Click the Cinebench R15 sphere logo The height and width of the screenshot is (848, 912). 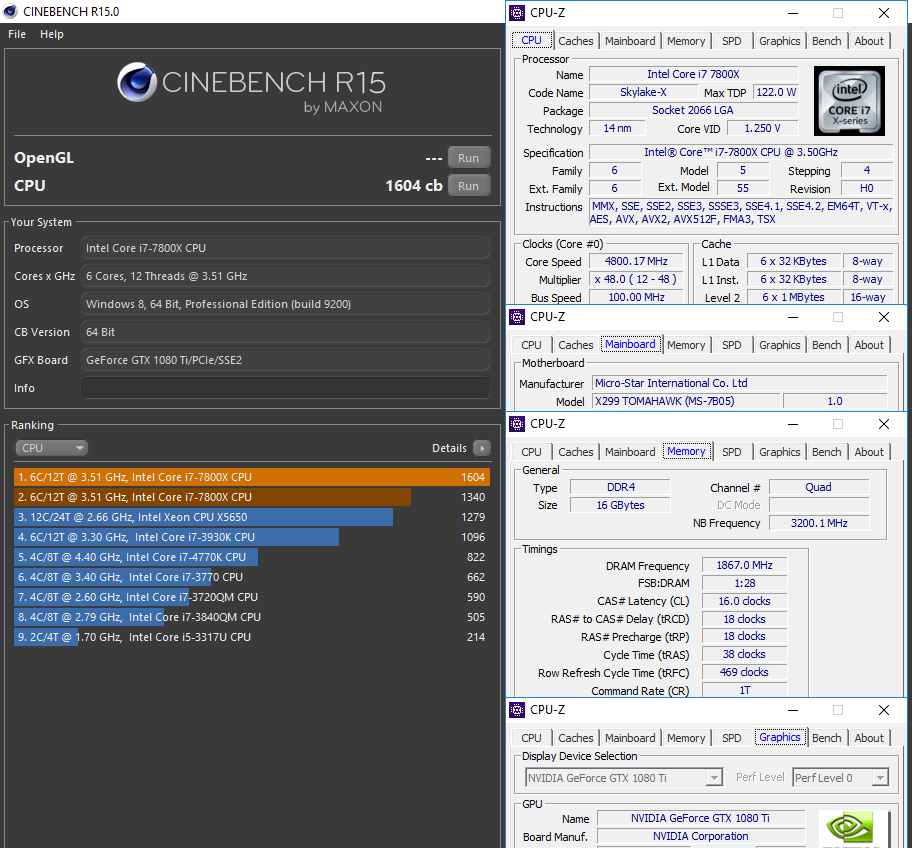point(137,82)
